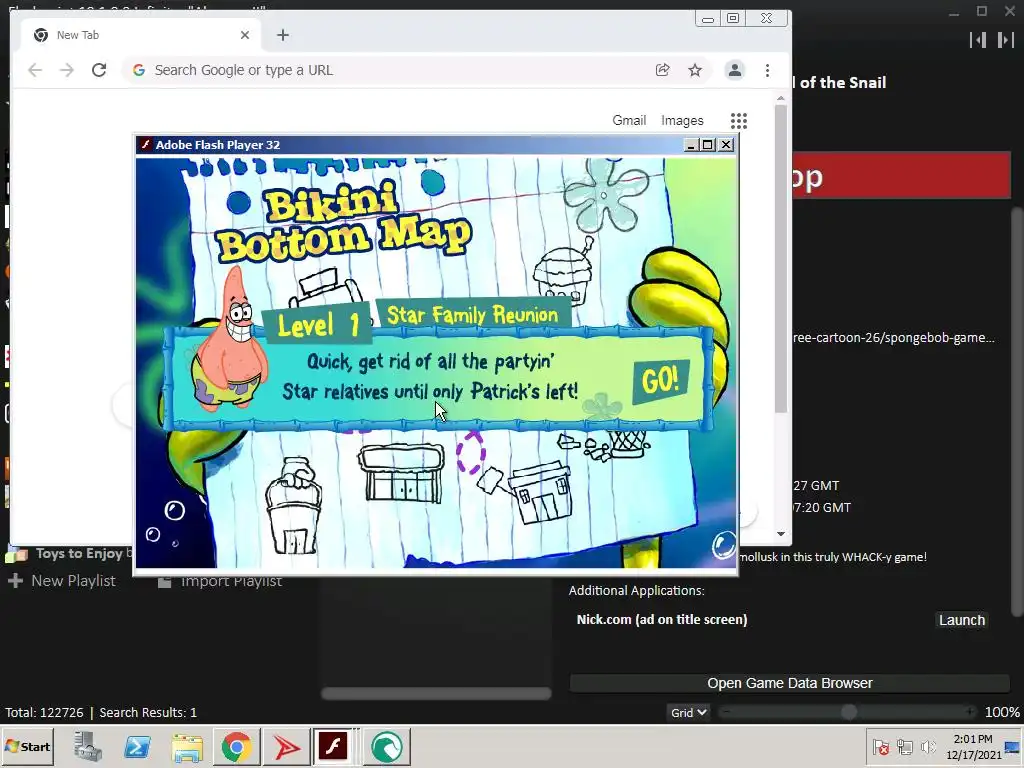Viewport: 1024px width, 768px height.
Task: Open the Grid layout dropdown
Action: [x=688, y=712]
